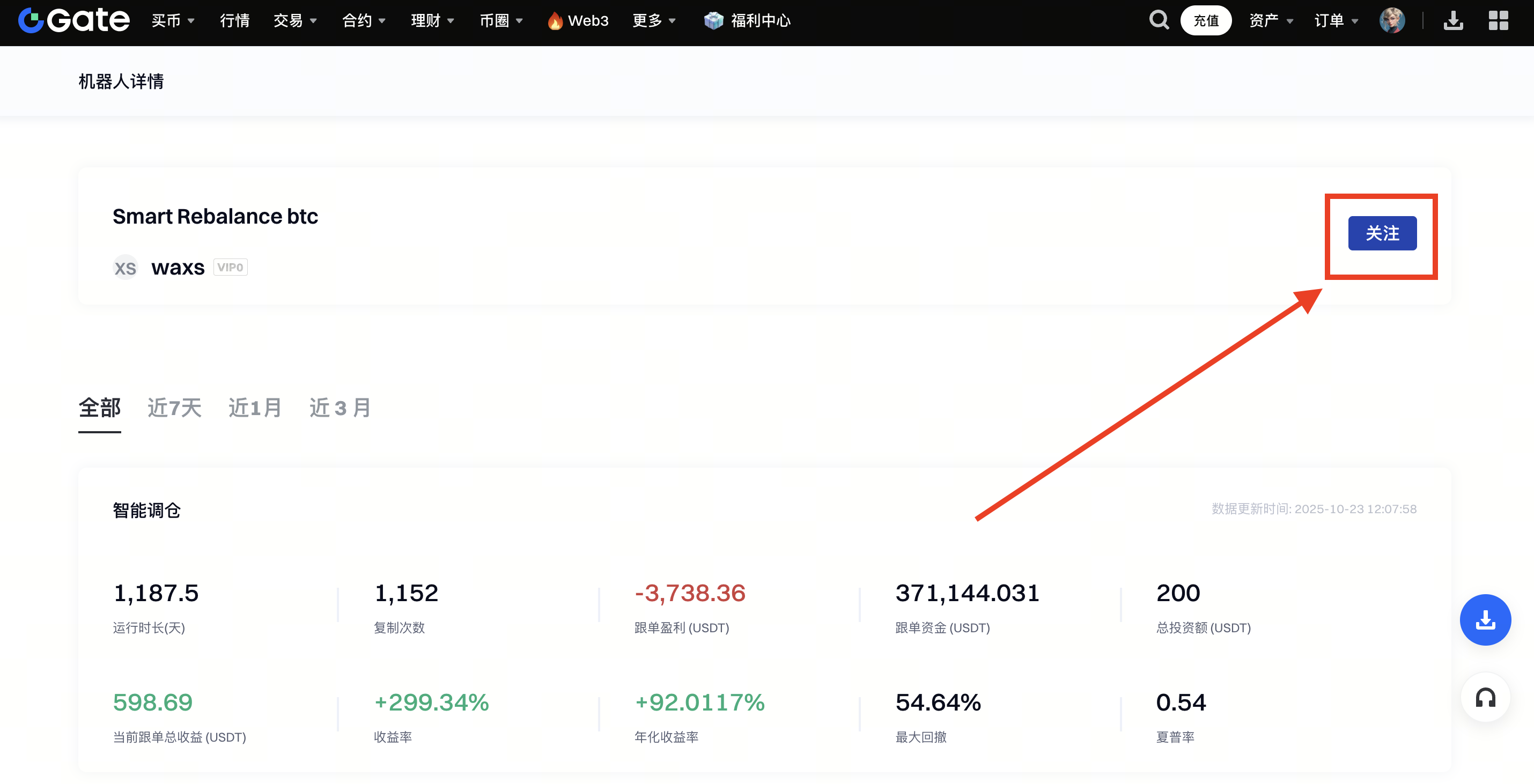Click the Web3 flame icon
Screen dimensions: 1534x784
coord(555,21)
